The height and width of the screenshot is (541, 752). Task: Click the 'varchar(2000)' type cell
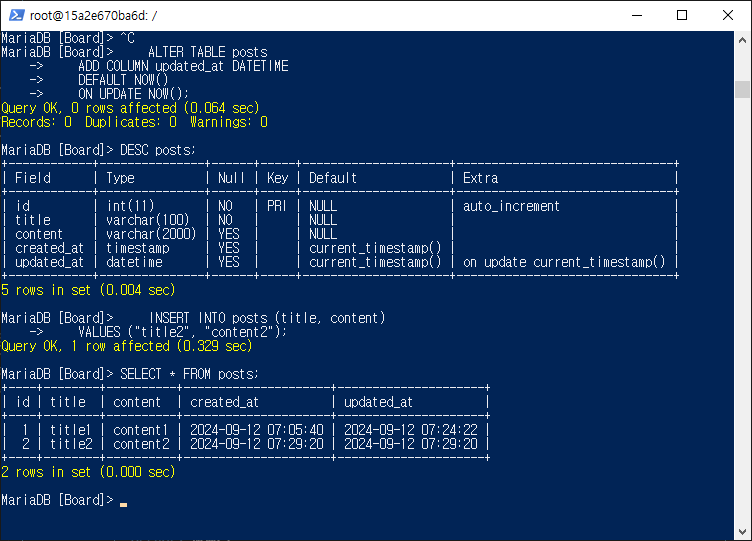click(151, 234)
